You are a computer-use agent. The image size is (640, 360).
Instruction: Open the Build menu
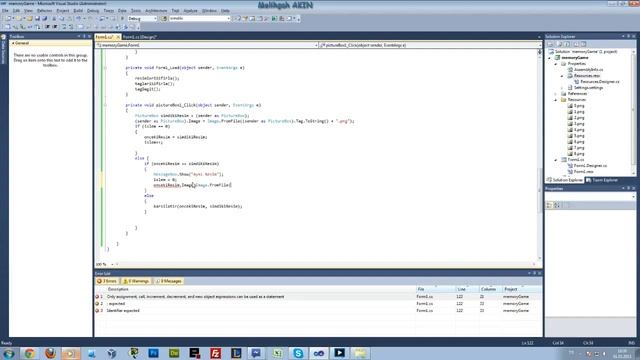78,11
